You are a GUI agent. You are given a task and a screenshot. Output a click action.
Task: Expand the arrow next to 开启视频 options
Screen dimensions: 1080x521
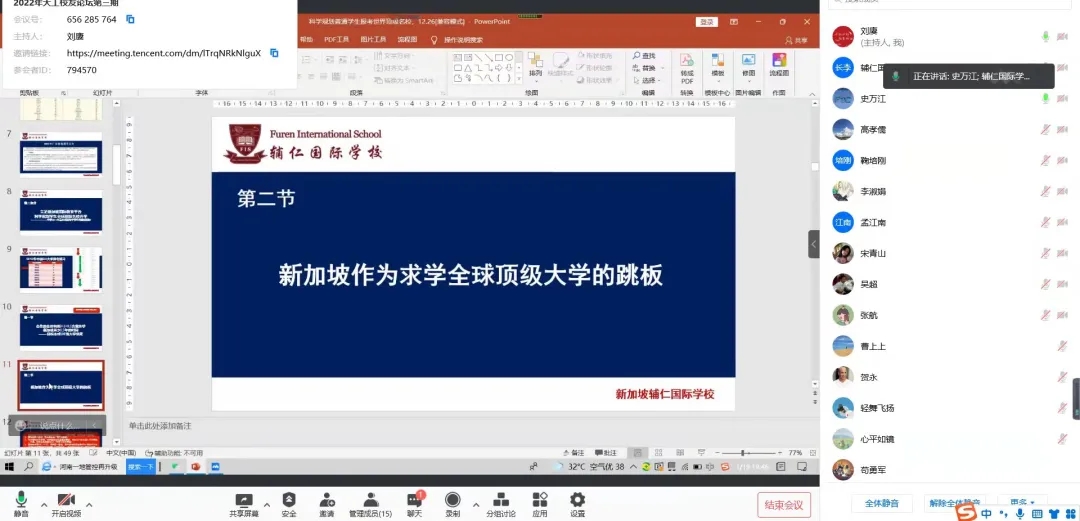click(x=89, y=504)
